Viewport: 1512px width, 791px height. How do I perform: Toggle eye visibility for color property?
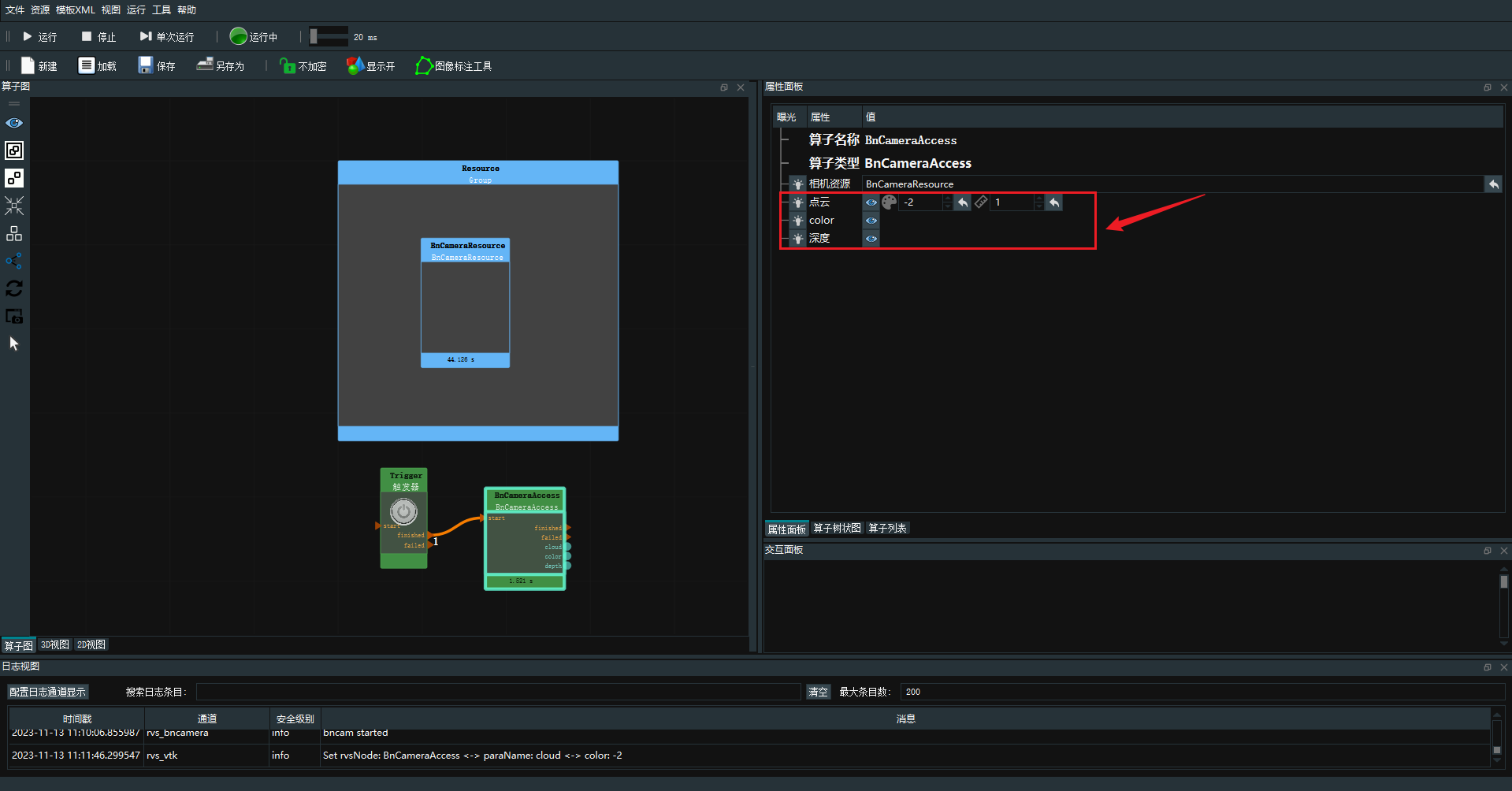coord(871,221)
